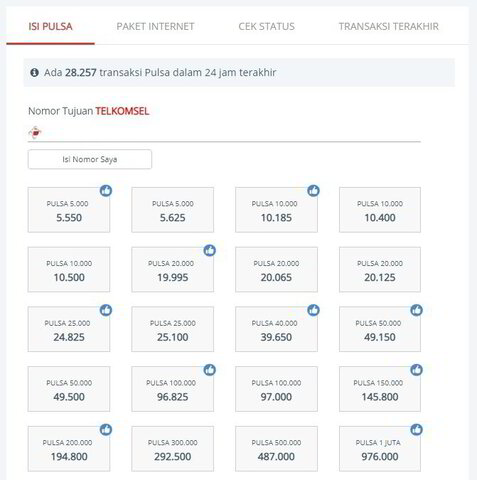477x480 pixels.
Task: Go to Transaksi Terakhir tab
Action: pos(389,26)
